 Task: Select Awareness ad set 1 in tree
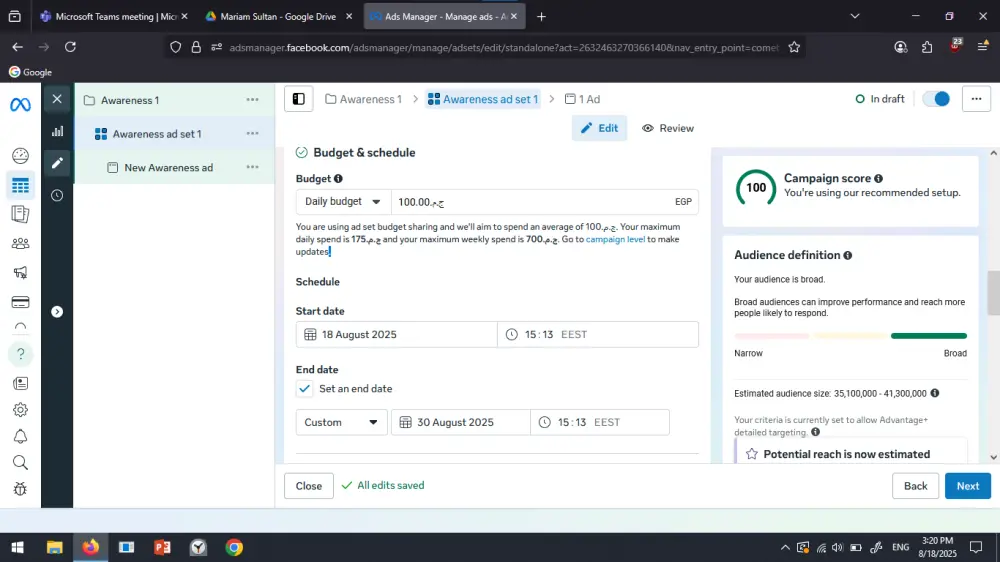click(x=157, y=134)
